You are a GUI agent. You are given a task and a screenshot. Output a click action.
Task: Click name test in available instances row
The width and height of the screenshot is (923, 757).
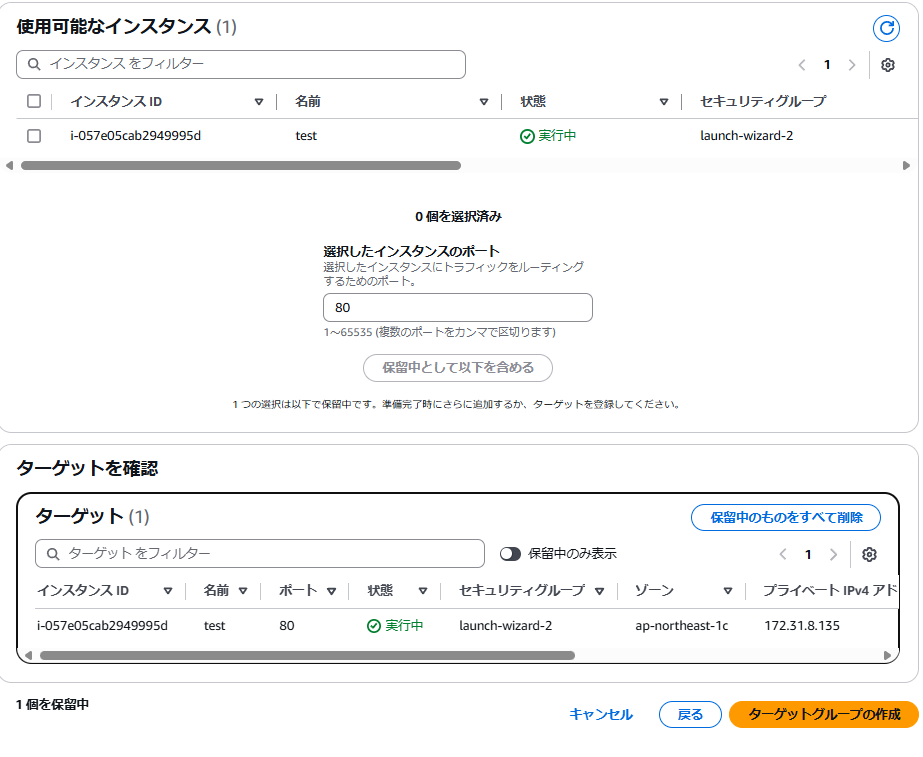306,136
